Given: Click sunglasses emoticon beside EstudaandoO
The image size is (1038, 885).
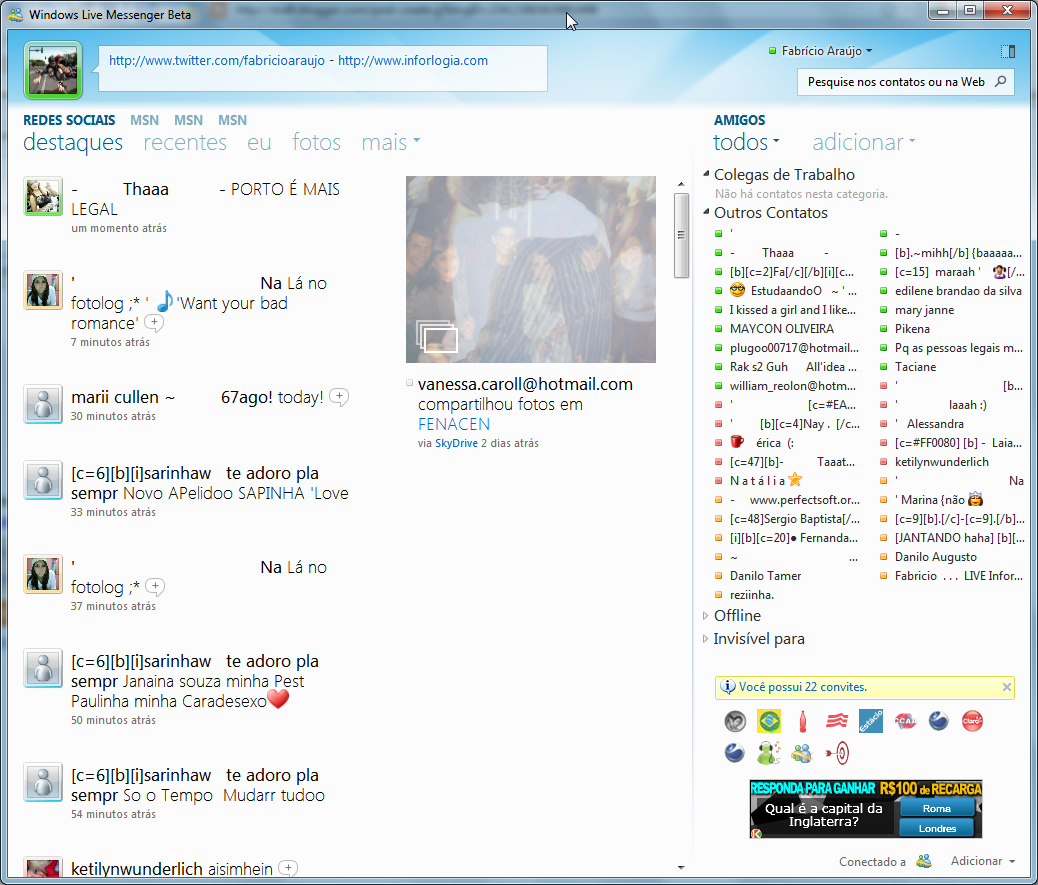Looking at the screenshot, I should 737,290.
